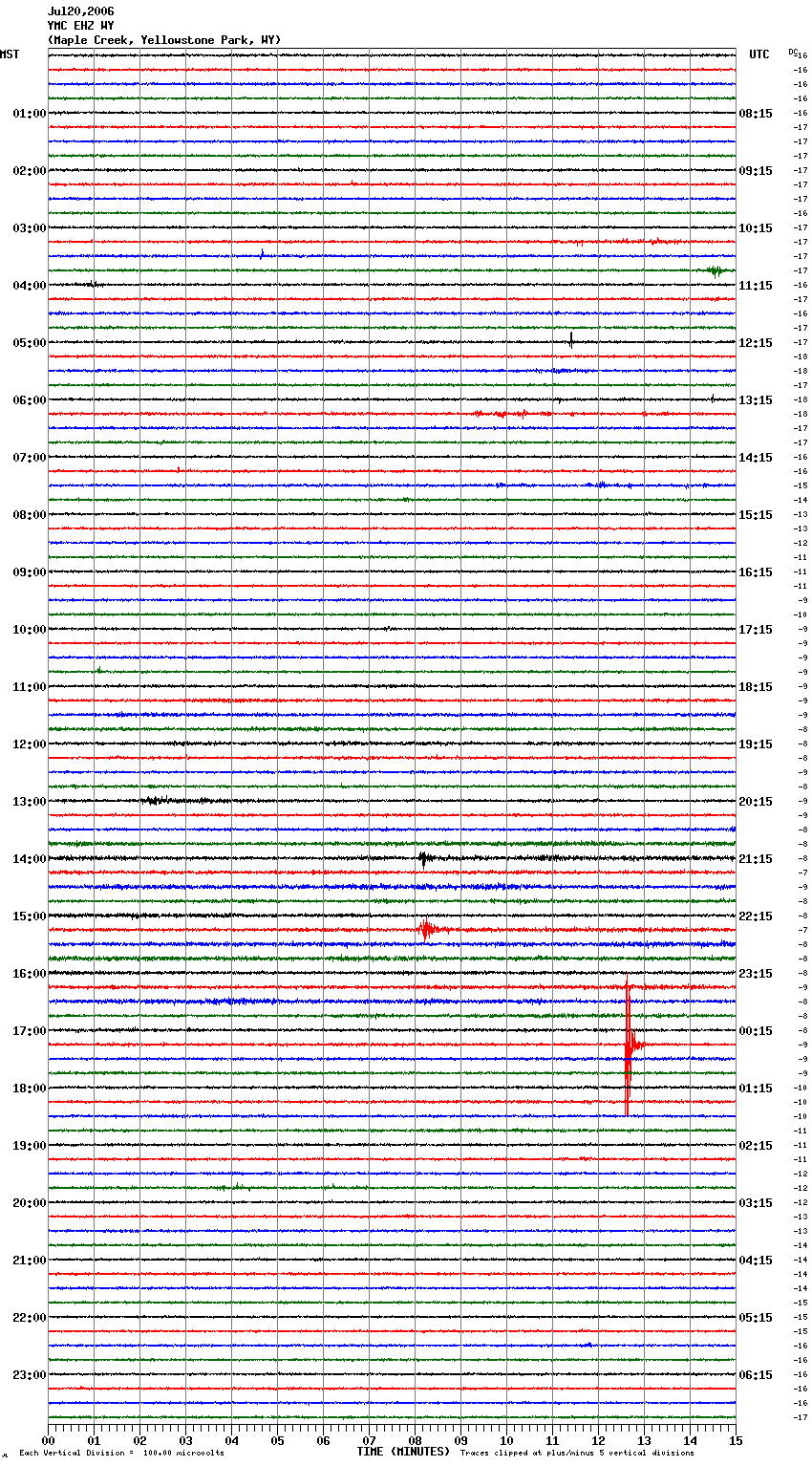This screenshot has height=1466, width=812.
Task: Click the Each Vertical Division scale note
Action: (121, 1453)
